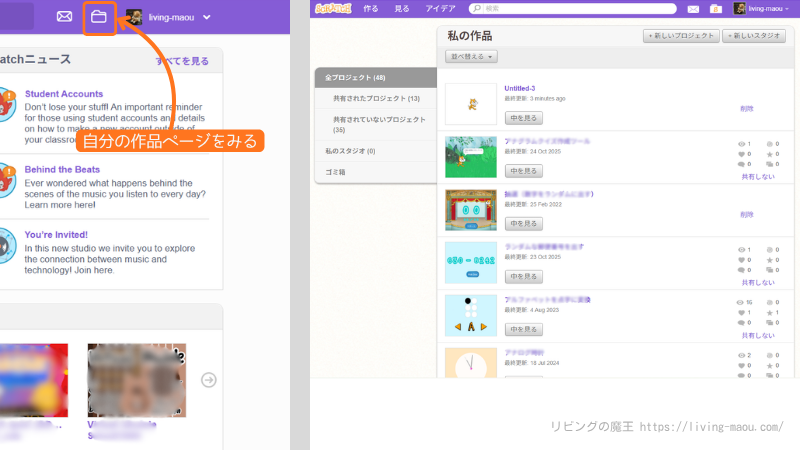
Task: Open the アイデア menu item
Action: [439, 8]
